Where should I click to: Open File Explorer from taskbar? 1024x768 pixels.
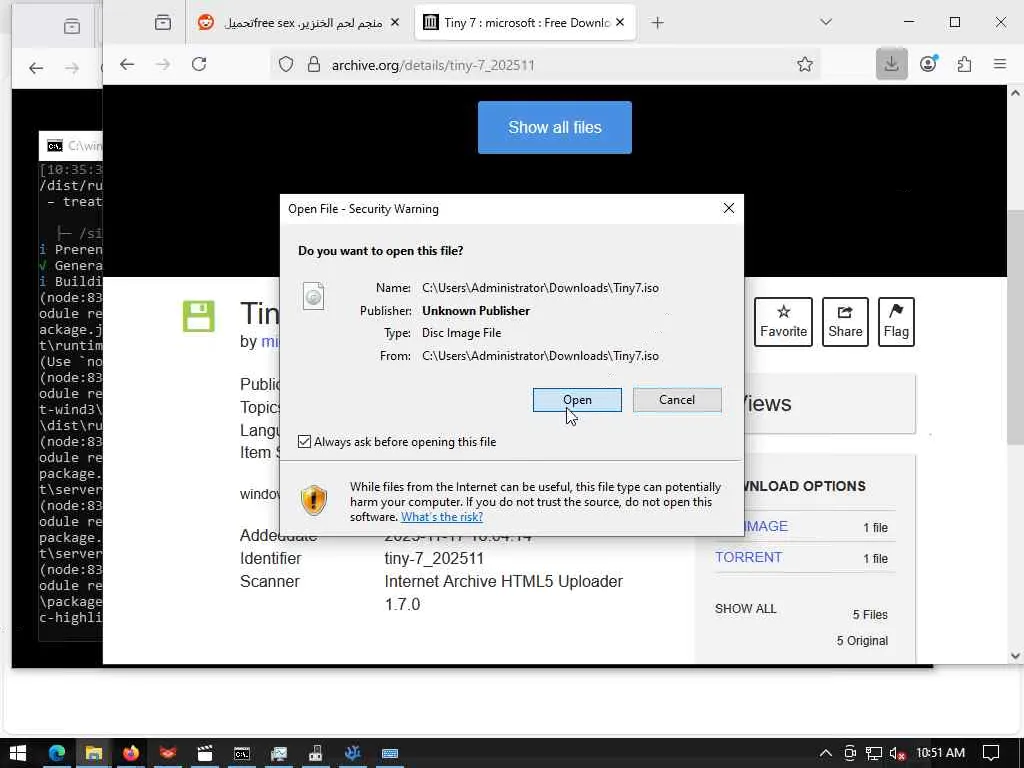point(93,753)
